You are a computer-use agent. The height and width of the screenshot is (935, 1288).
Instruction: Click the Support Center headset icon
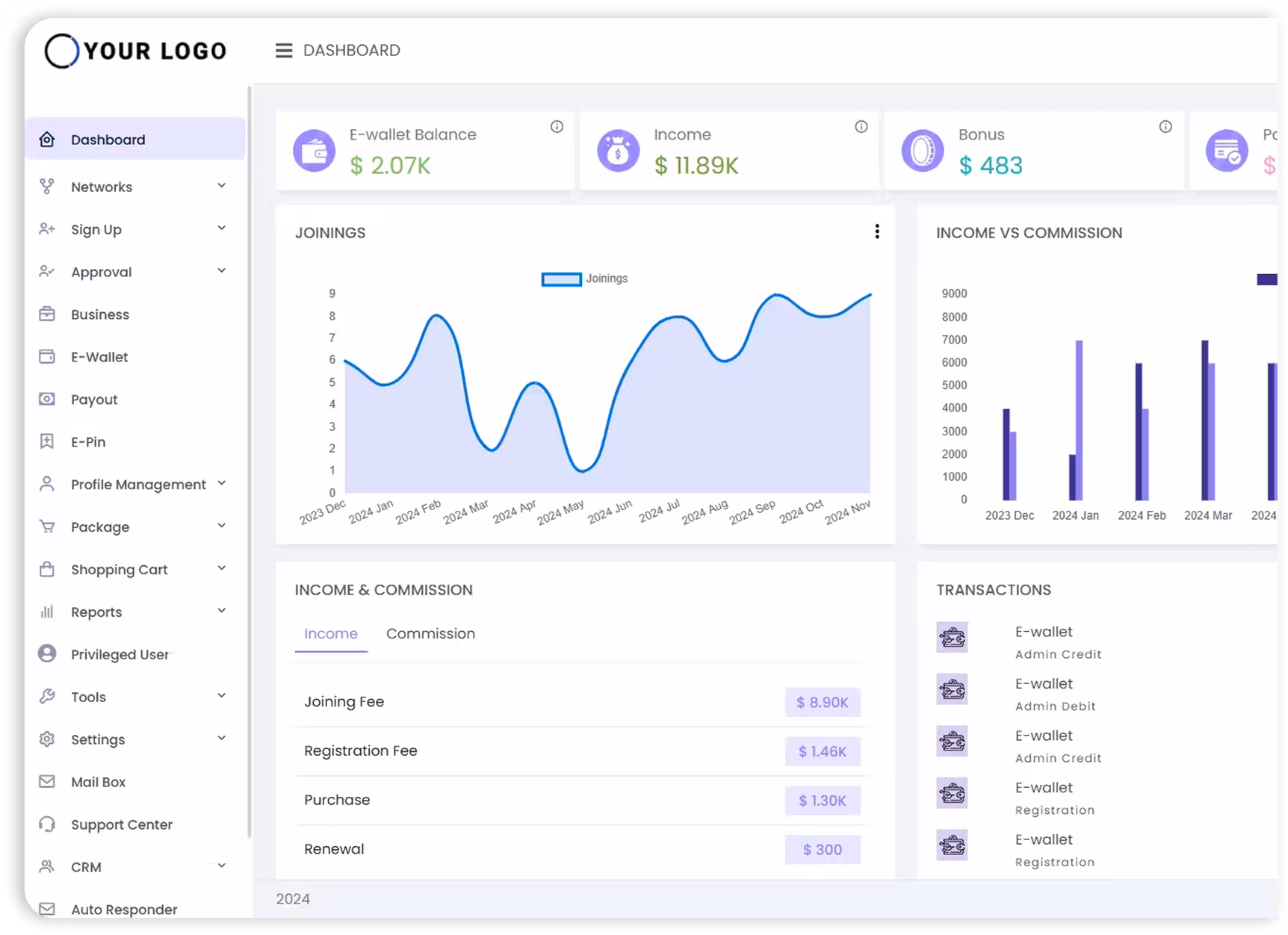click(x=47, y=824)
